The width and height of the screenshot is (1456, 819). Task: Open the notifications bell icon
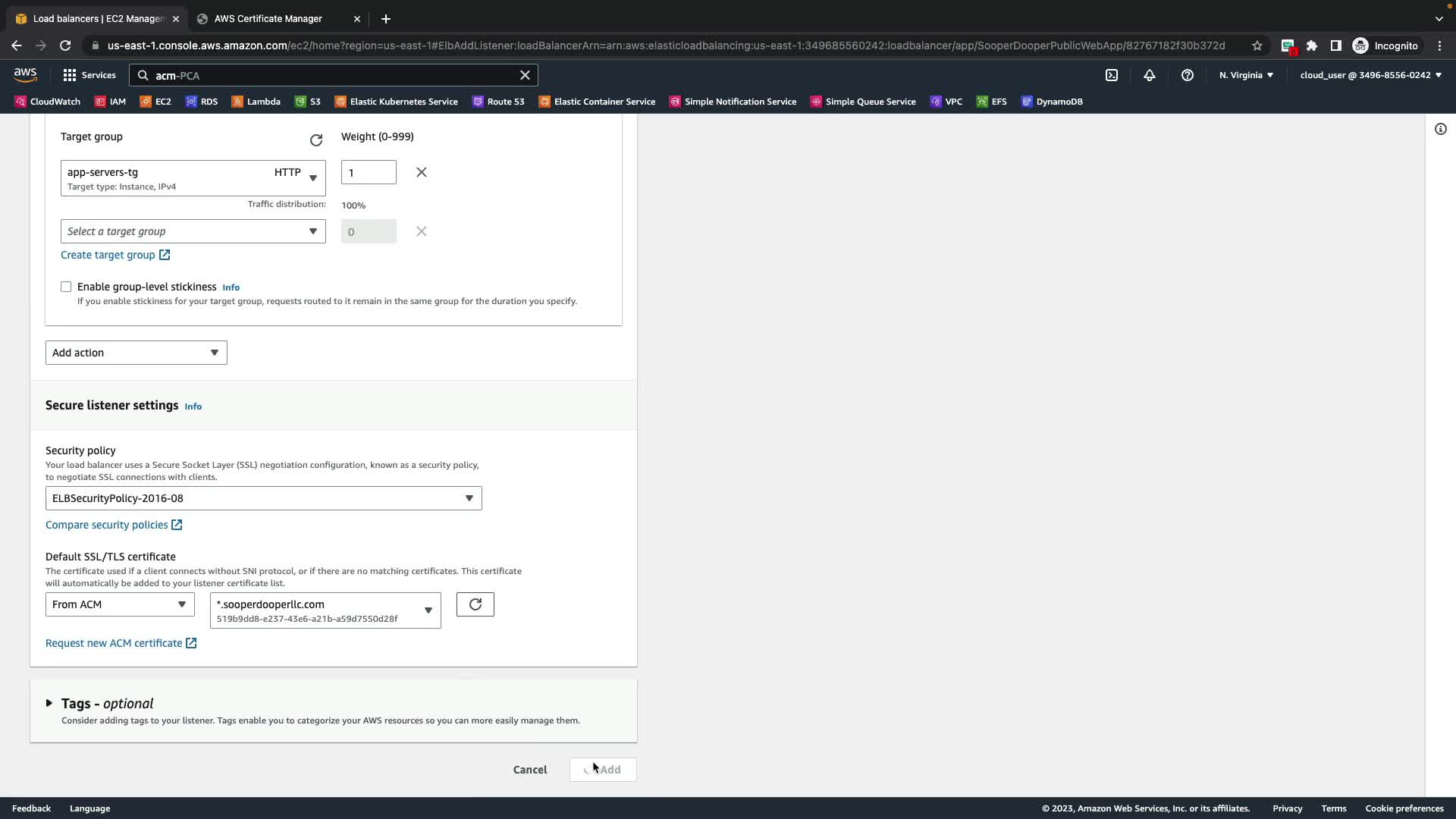tap(1150, 75)
